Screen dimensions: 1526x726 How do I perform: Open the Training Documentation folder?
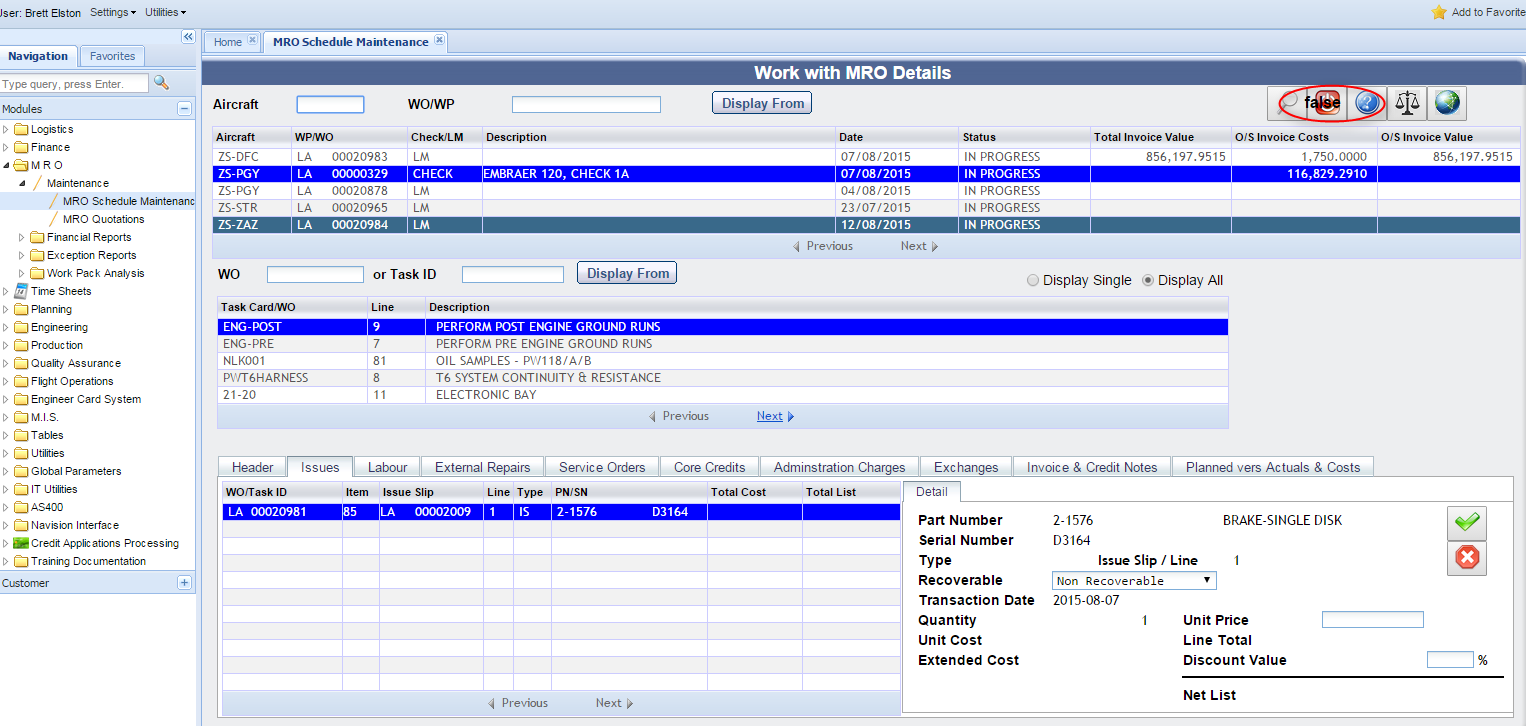point(88,561)
